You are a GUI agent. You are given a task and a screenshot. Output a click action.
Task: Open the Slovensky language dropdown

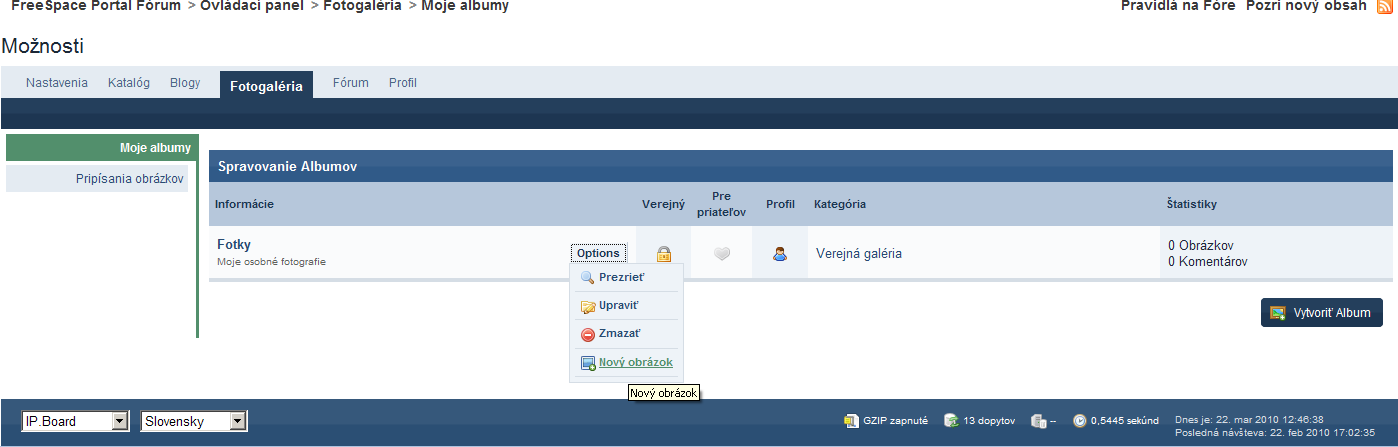[193, 421]
